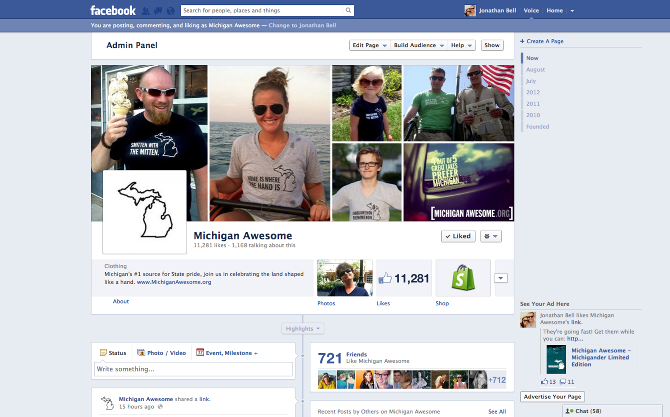The image size is (670, 417).
Task: Click the Show admin panel button
Action: (492, 45)
